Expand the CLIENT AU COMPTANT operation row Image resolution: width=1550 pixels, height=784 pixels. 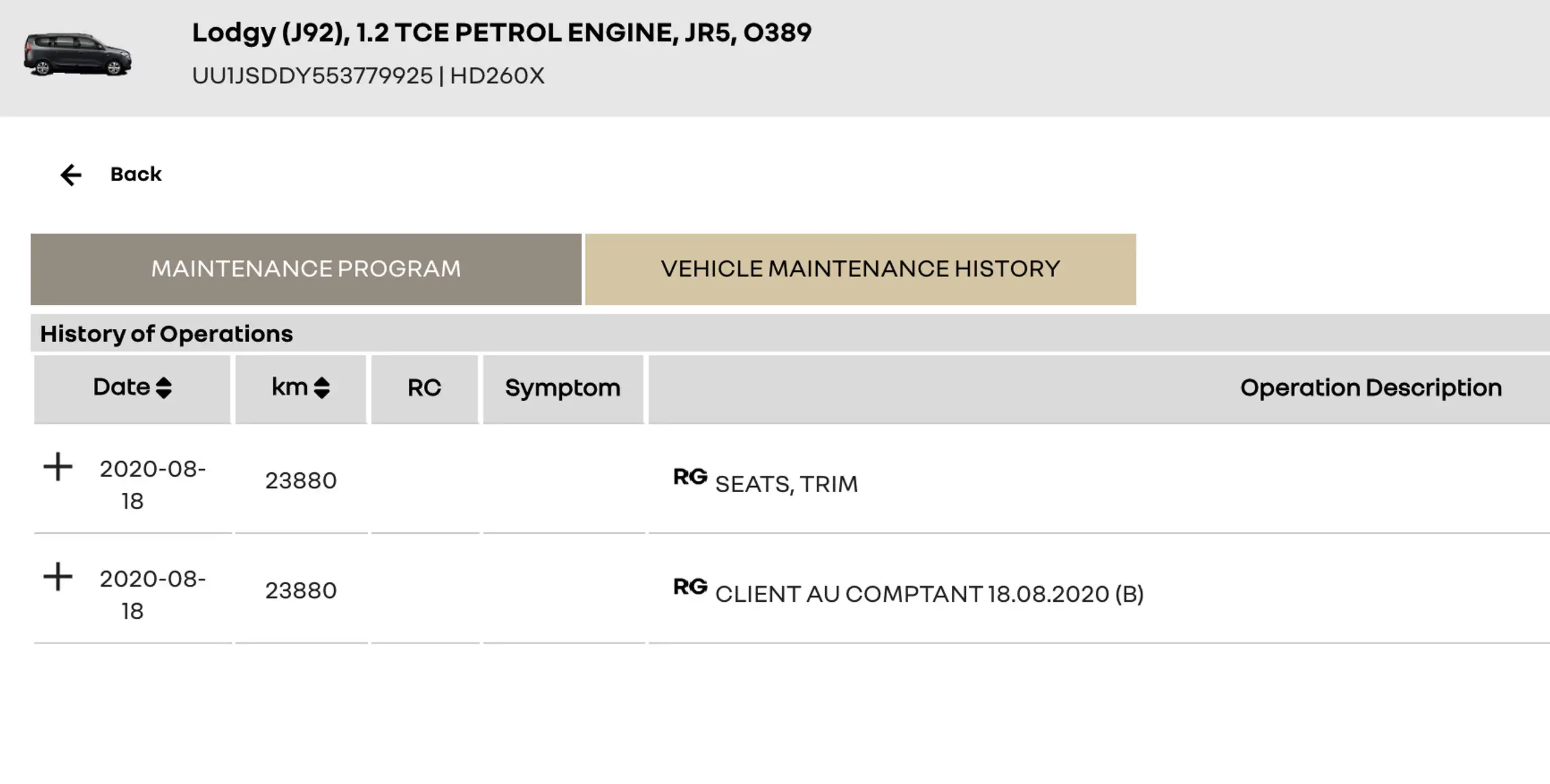tap(58, 576)
